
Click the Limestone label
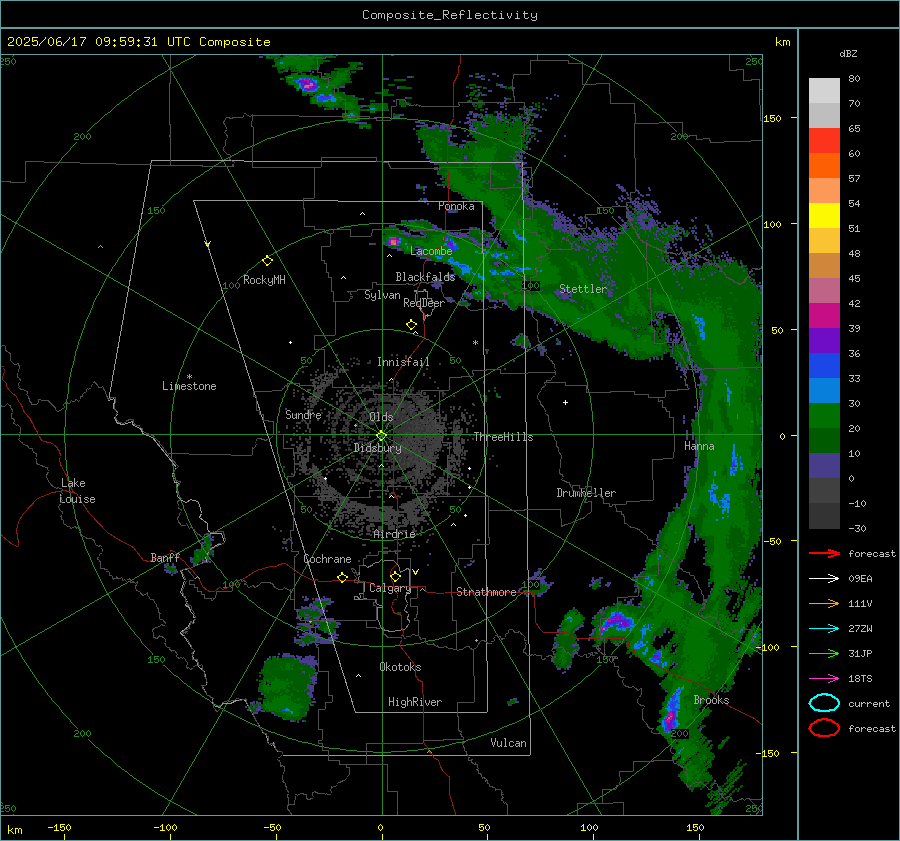[x=189, y=386]
